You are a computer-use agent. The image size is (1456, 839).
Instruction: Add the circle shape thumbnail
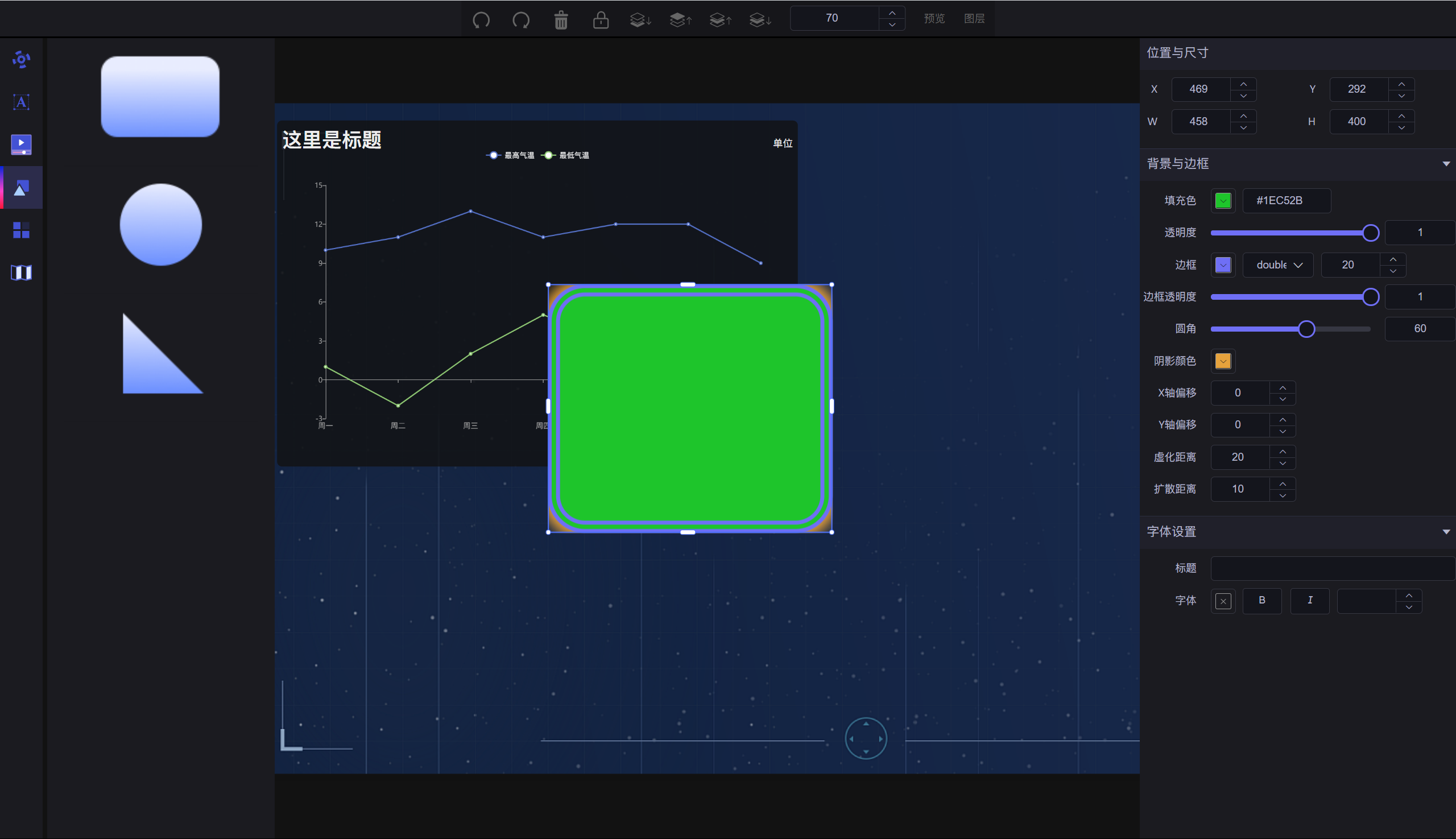pos(161,224)
